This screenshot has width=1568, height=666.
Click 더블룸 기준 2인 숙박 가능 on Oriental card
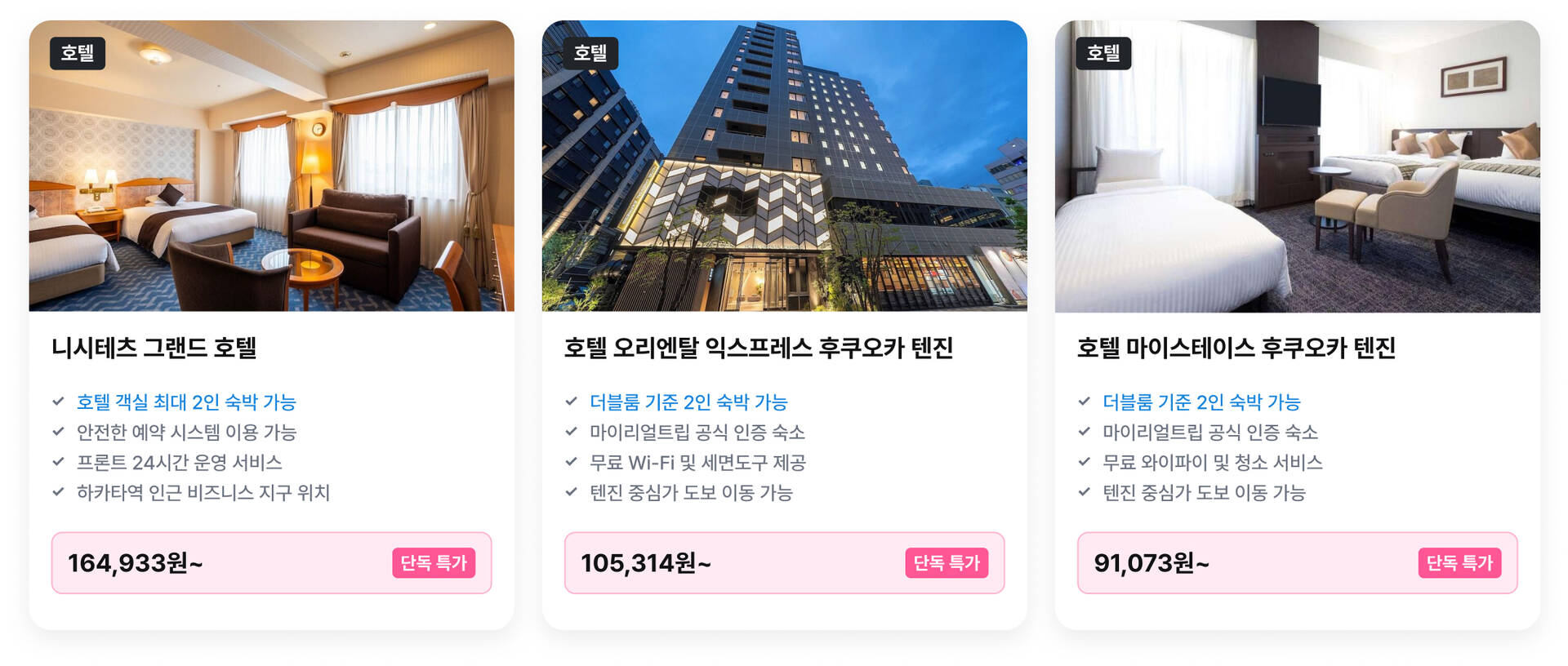tap(688, 402)
